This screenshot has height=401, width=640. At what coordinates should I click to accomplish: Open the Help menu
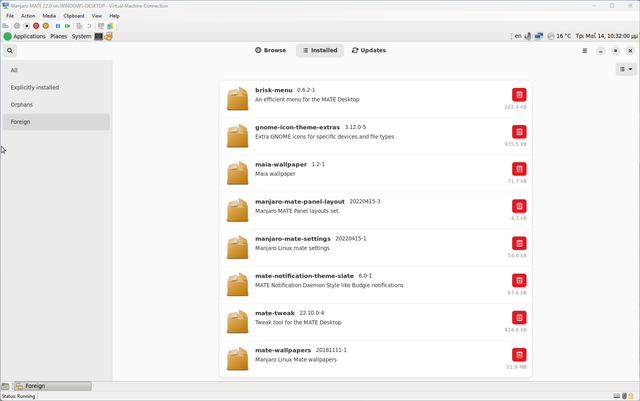click(x=114, y=16)
